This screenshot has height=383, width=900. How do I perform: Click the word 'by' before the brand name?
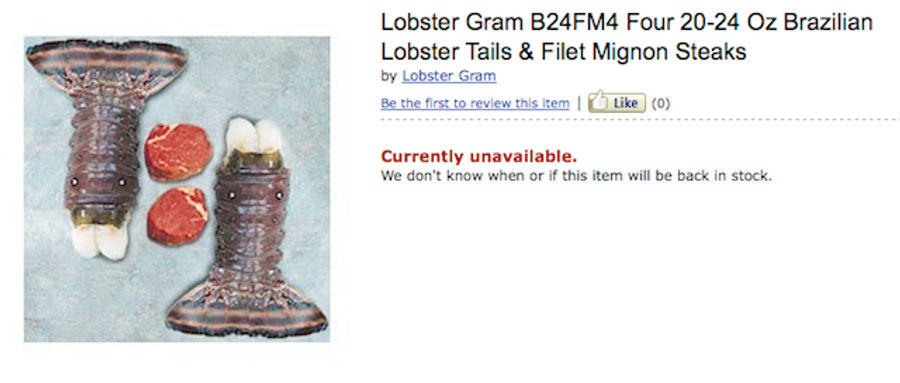click(x=389, y=76)
